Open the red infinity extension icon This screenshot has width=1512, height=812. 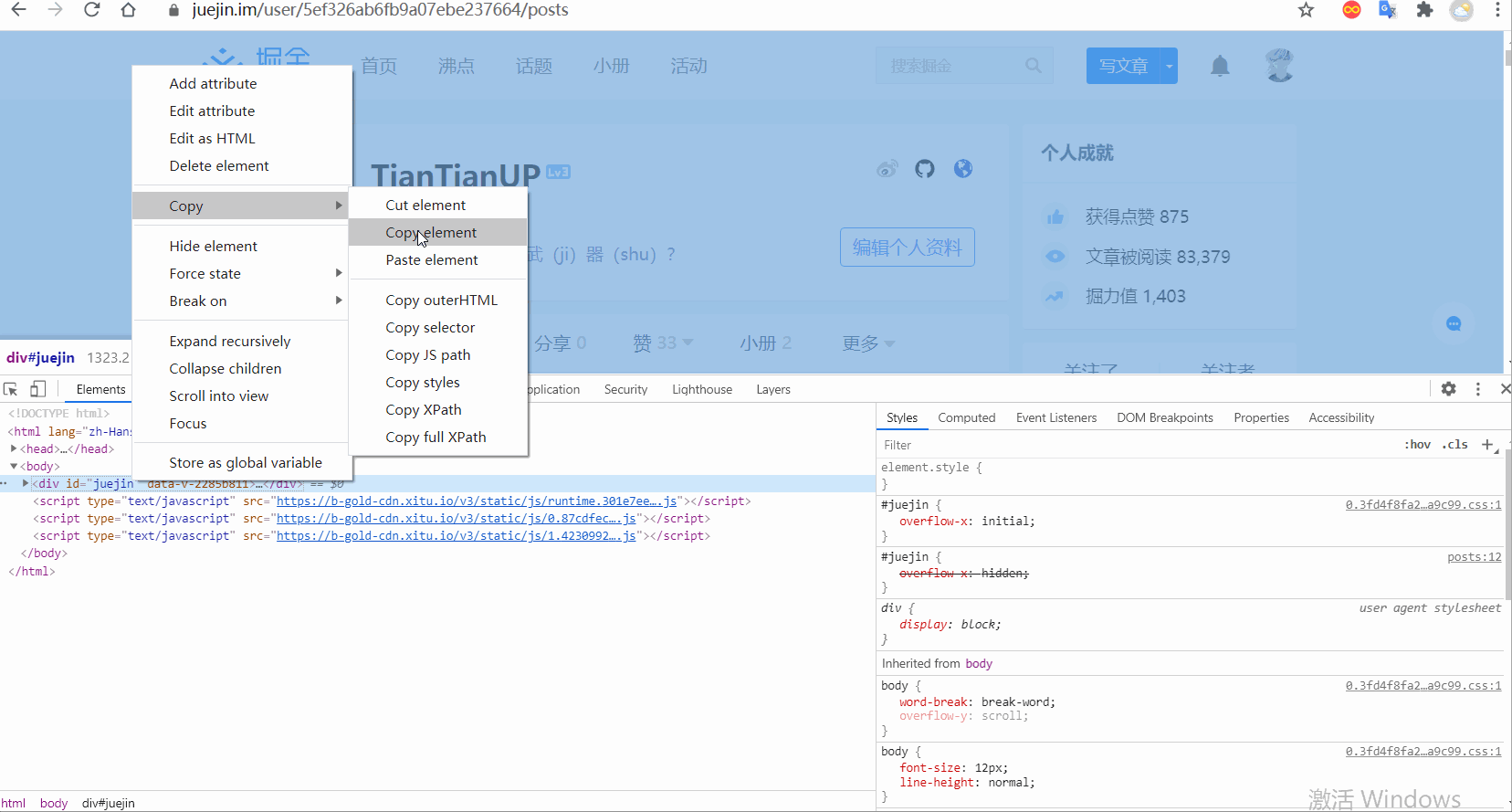pos(1351,10)
